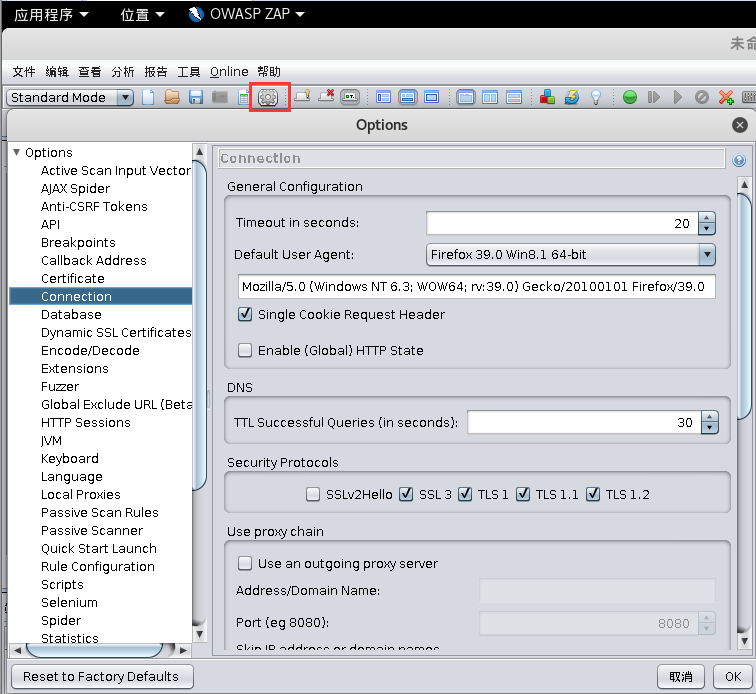
Task: Click the green circle break toggle icon
Action: 630,97
